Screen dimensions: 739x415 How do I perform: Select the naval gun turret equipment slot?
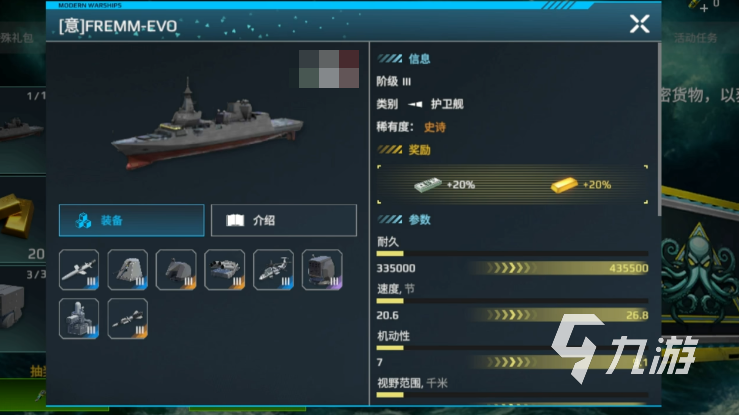tap(127, 269)
